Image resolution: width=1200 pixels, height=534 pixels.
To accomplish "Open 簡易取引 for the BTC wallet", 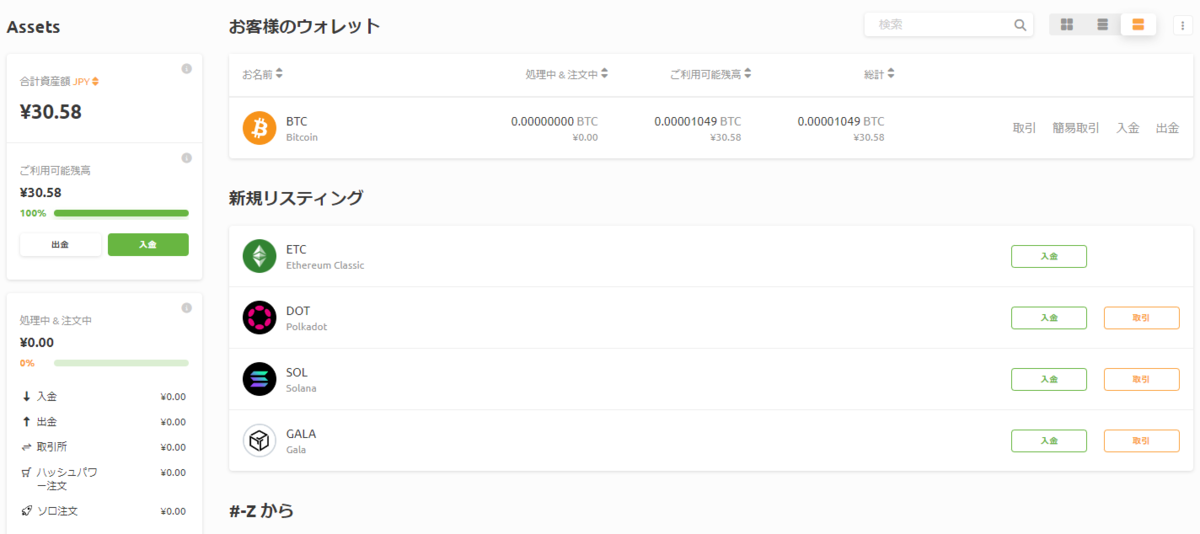I will point(1075,128).
